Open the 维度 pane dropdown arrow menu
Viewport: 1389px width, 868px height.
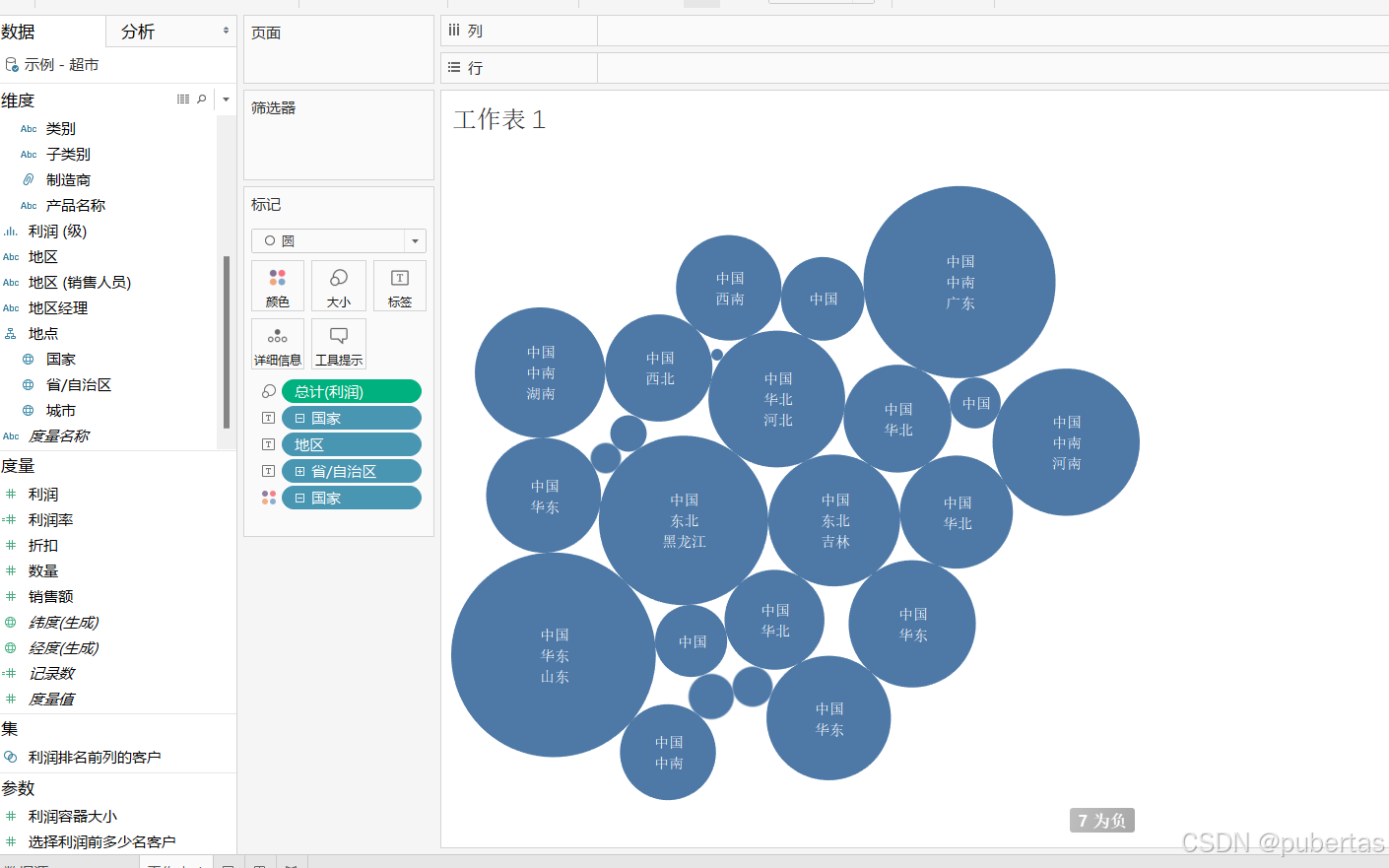tap(226, 100)
